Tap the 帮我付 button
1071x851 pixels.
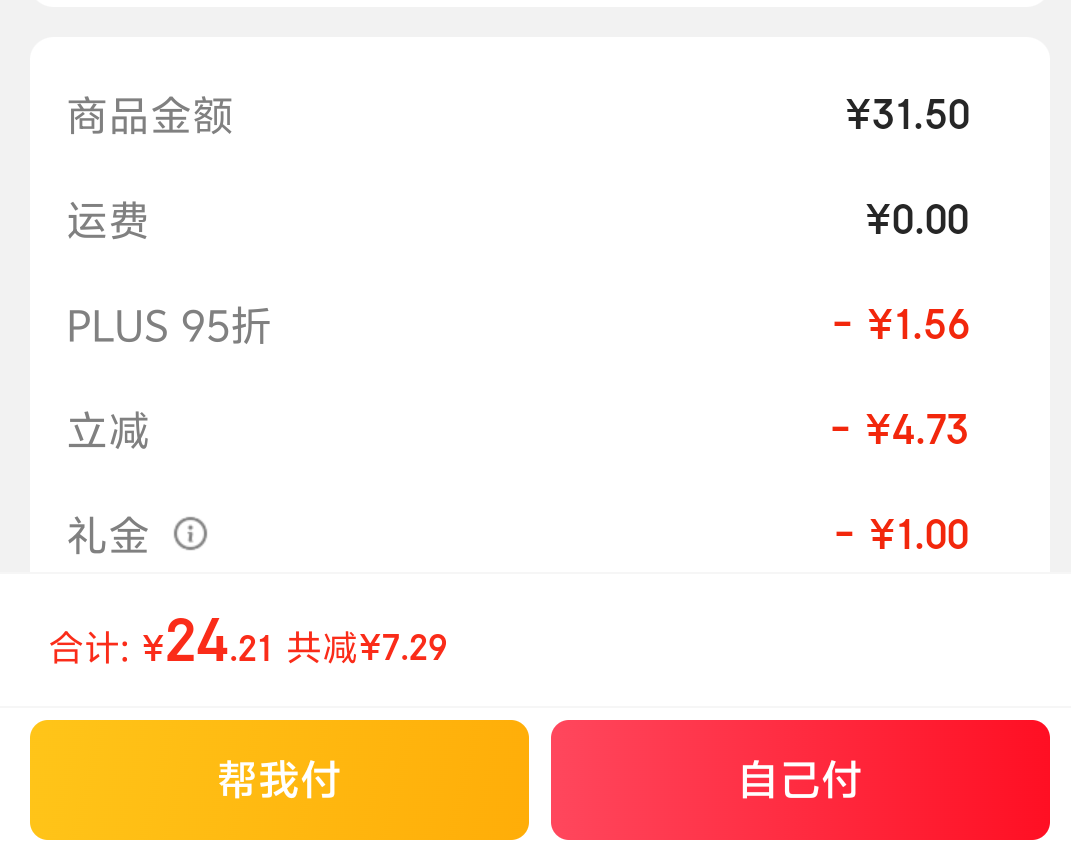point(279,779)
